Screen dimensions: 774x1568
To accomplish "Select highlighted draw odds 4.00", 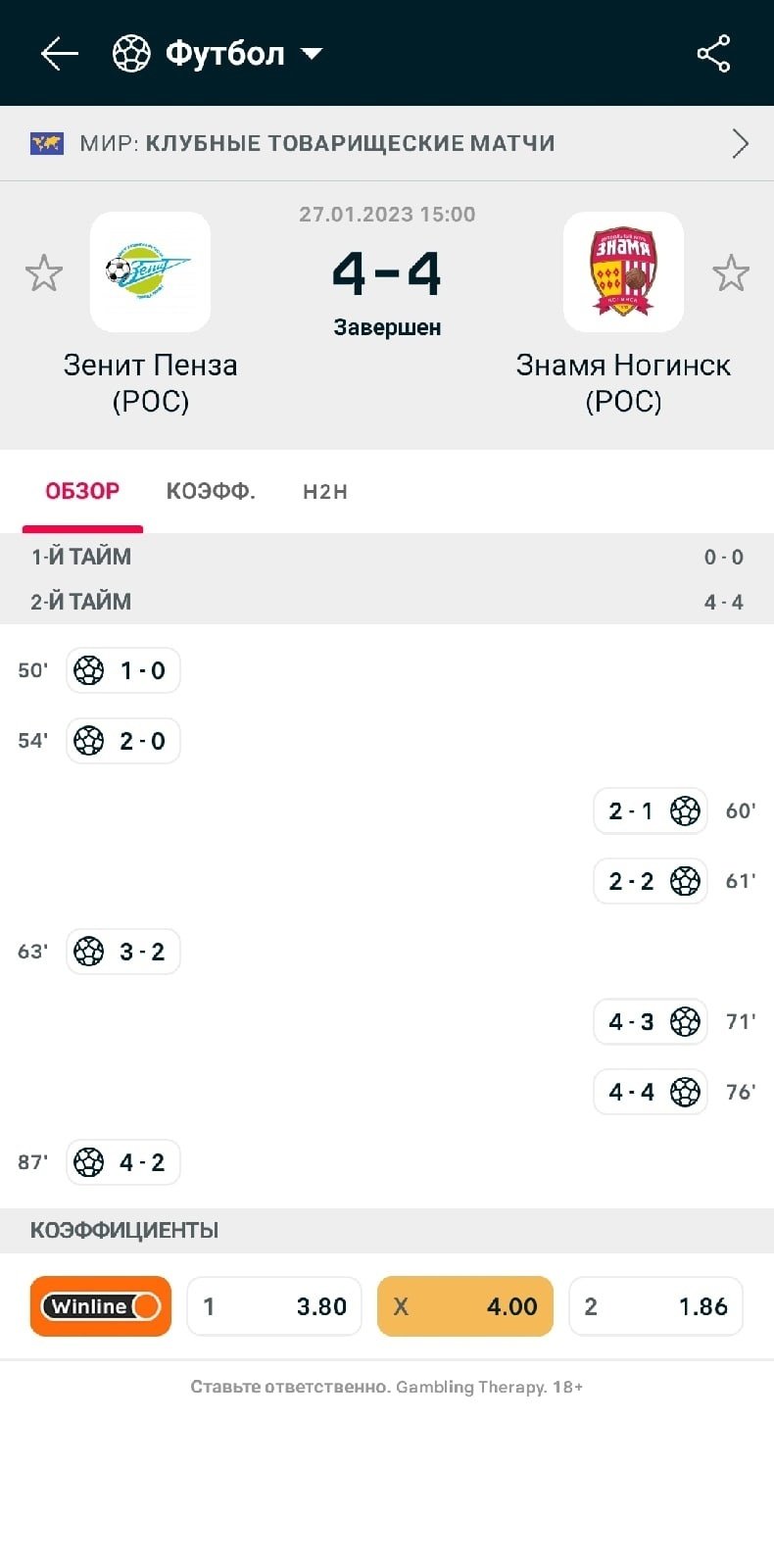I will tap(464, 1305).
